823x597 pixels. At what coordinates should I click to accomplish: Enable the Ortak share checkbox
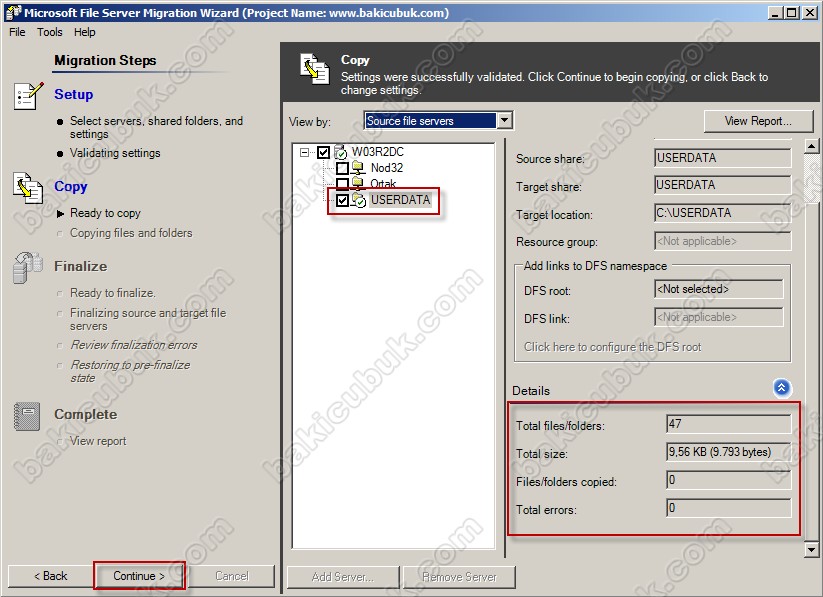pos(342,183)
